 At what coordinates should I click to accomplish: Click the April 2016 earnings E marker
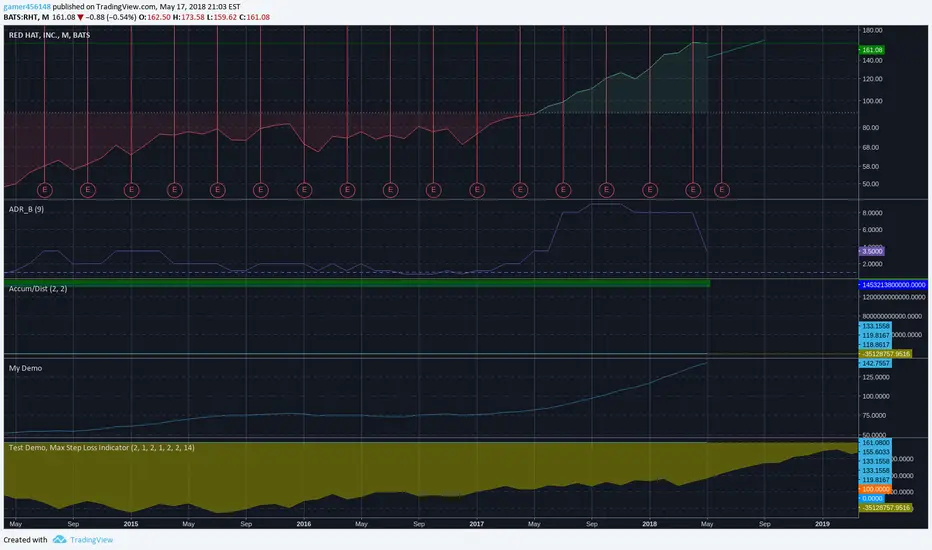[347, 190]
